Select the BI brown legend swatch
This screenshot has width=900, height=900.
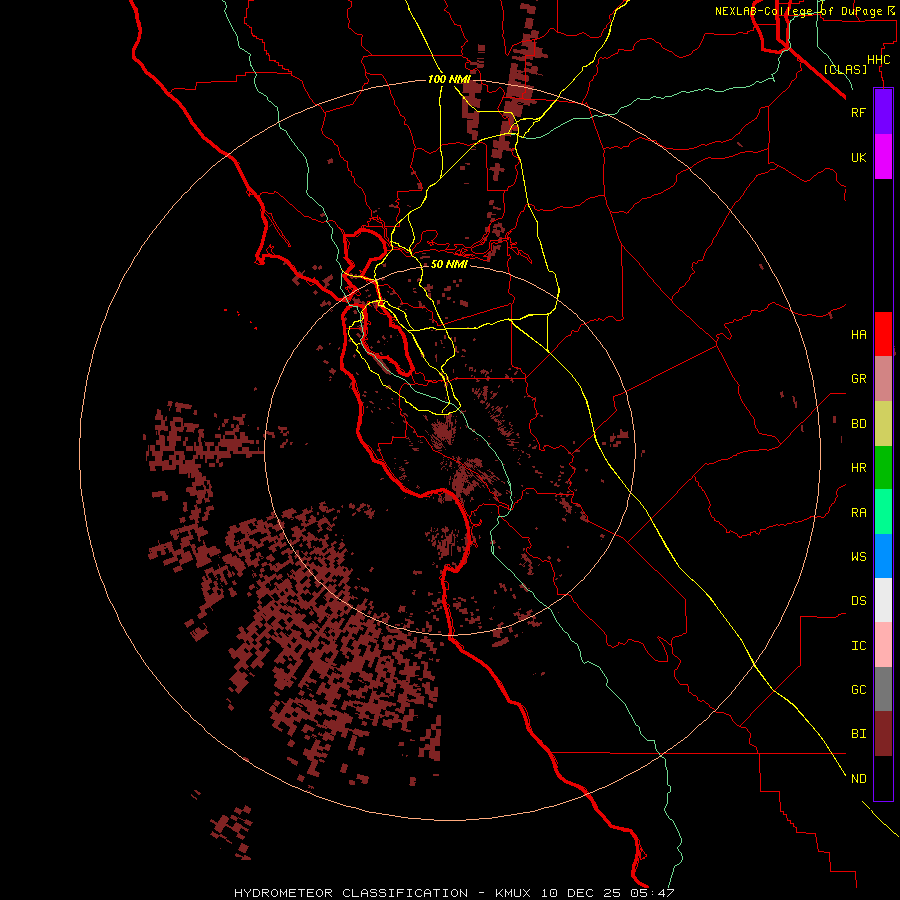pos(883,734)
